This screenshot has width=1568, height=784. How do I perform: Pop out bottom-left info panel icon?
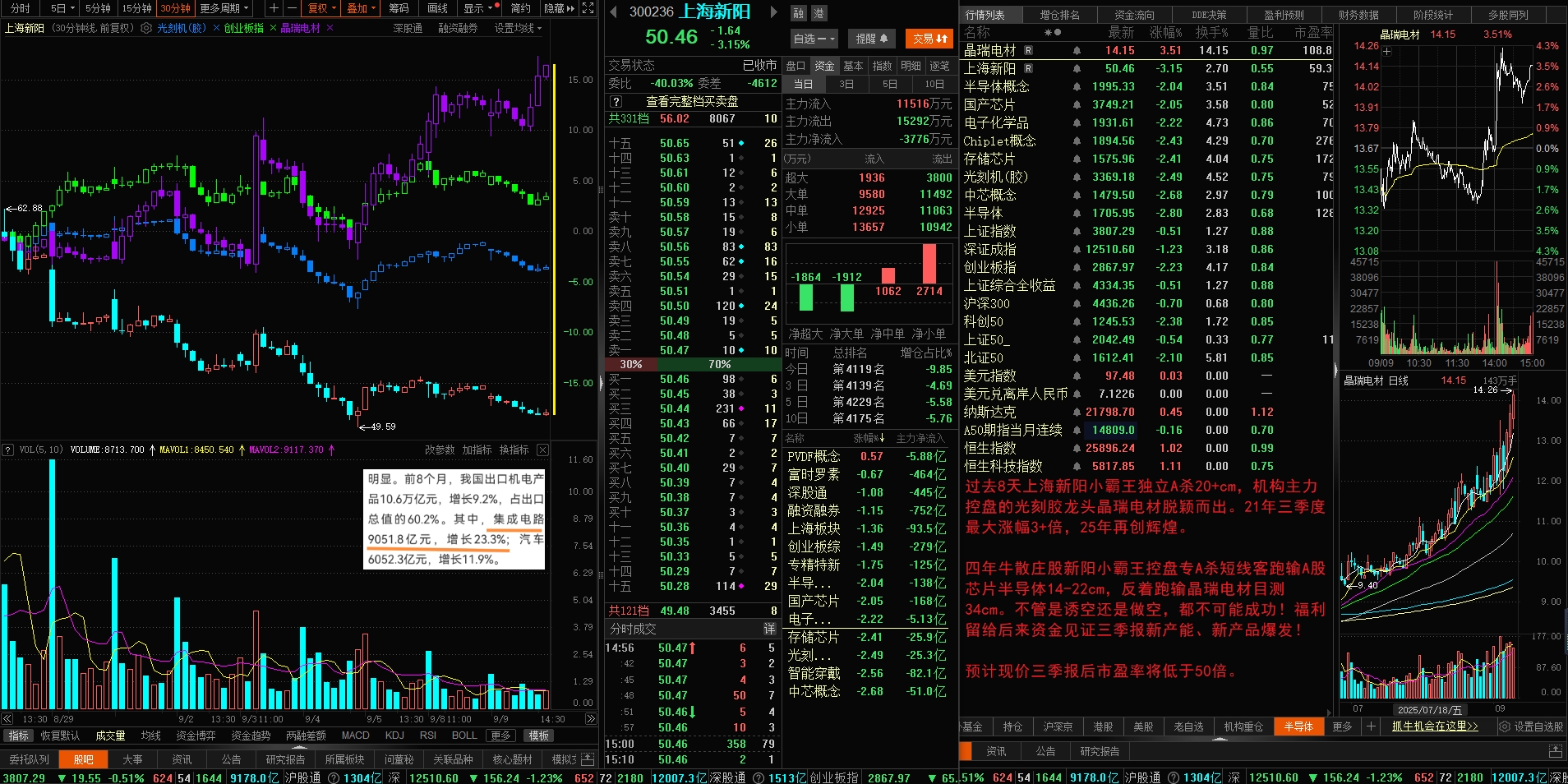pyautogui.click(x=588, y=759)
